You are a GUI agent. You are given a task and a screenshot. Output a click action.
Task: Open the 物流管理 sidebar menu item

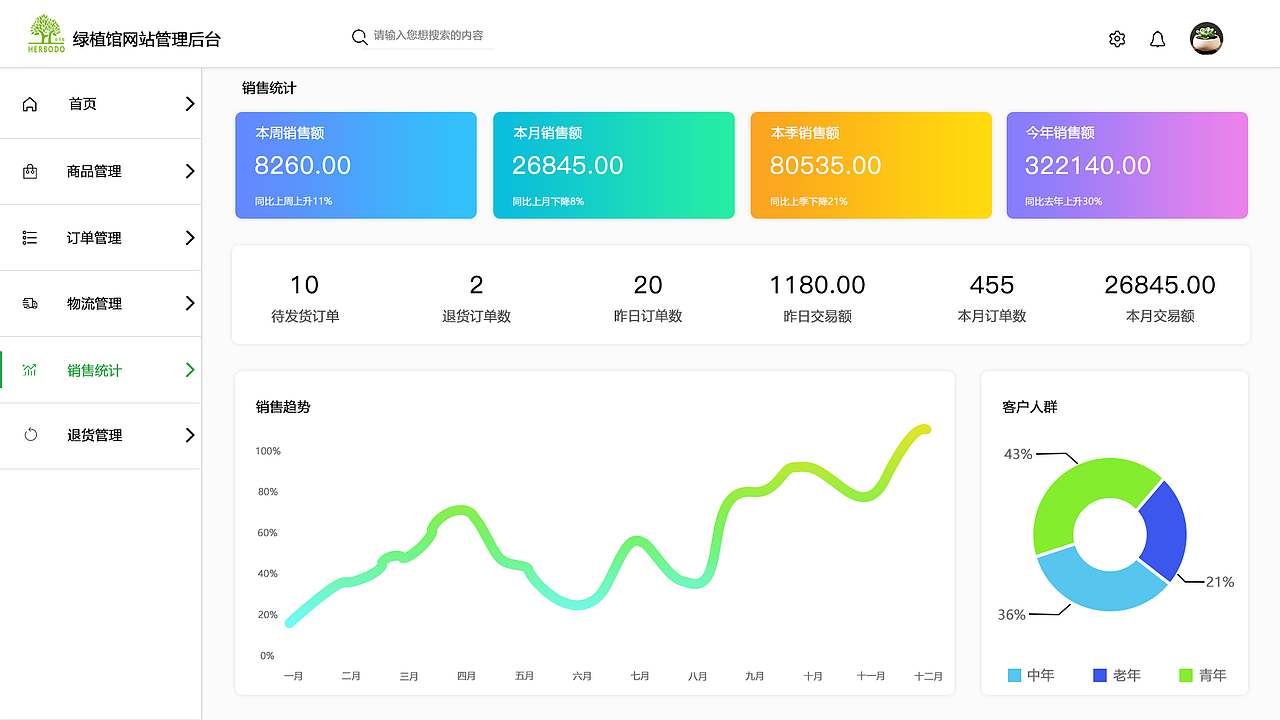coord(95,303)
